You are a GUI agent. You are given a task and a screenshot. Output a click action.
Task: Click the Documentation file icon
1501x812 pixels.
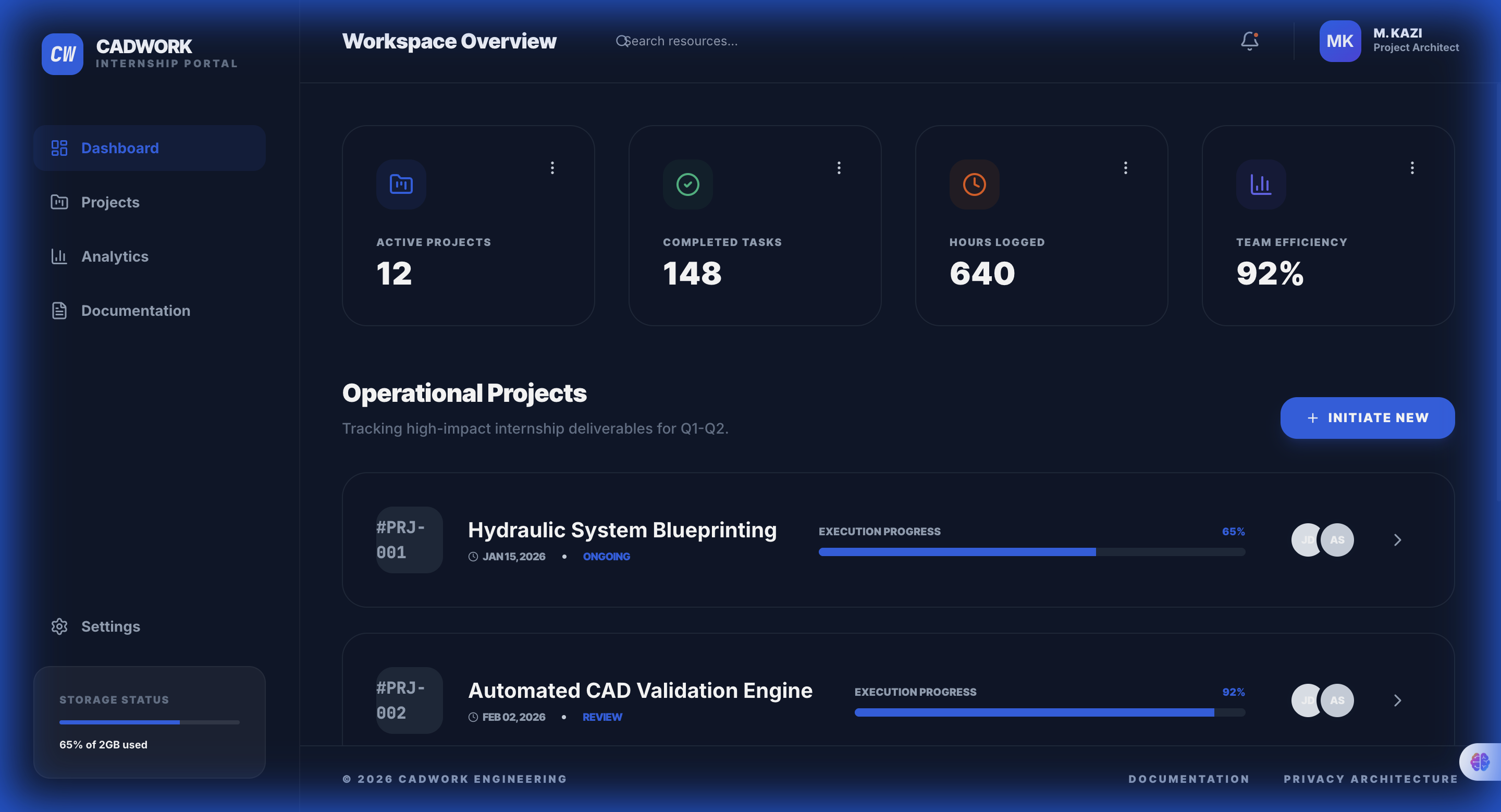click(x=59, y=311)
